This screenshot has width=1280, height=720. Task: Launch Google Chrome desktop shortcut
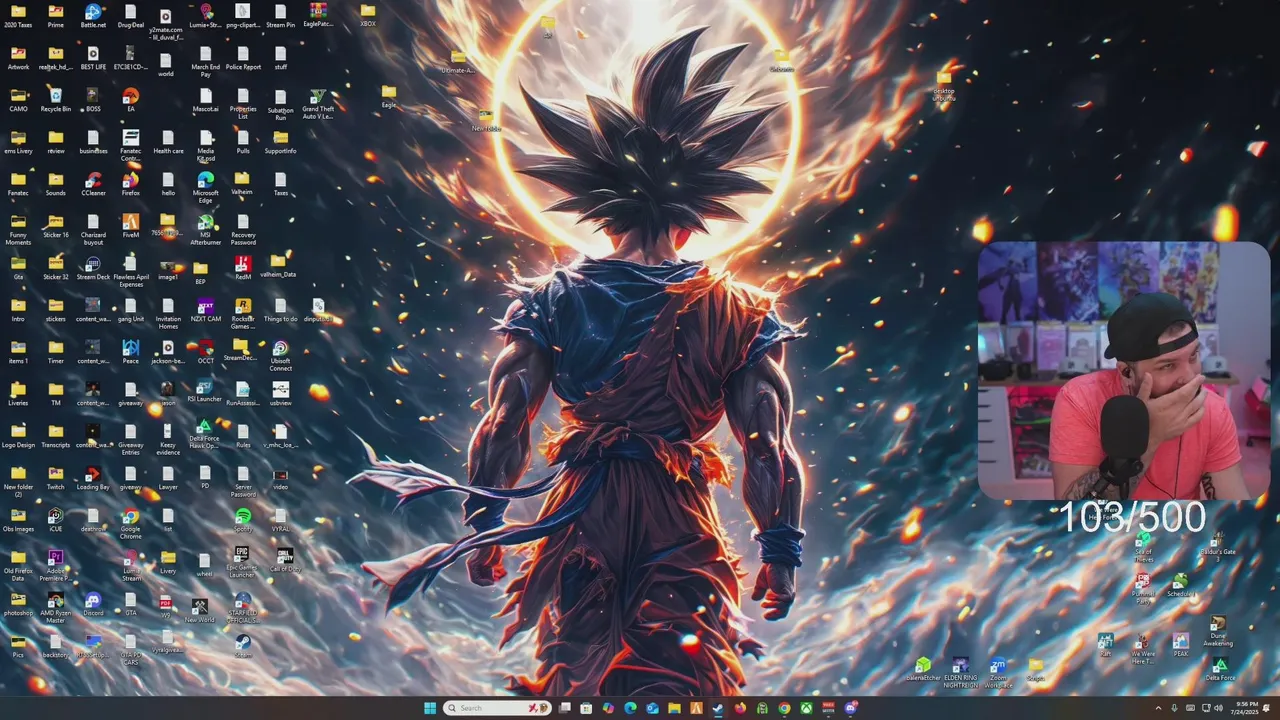(130, 524)
